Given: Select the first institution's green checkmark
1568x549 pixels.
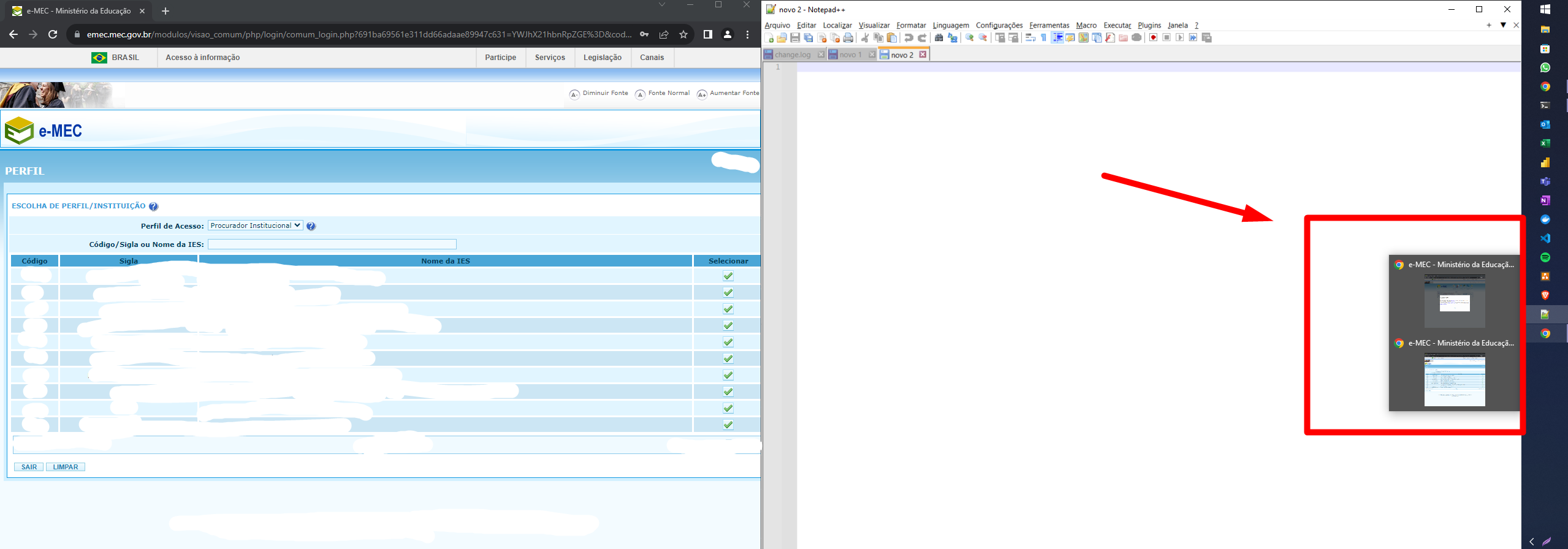Looking at the screenshot, I should 728,276.
